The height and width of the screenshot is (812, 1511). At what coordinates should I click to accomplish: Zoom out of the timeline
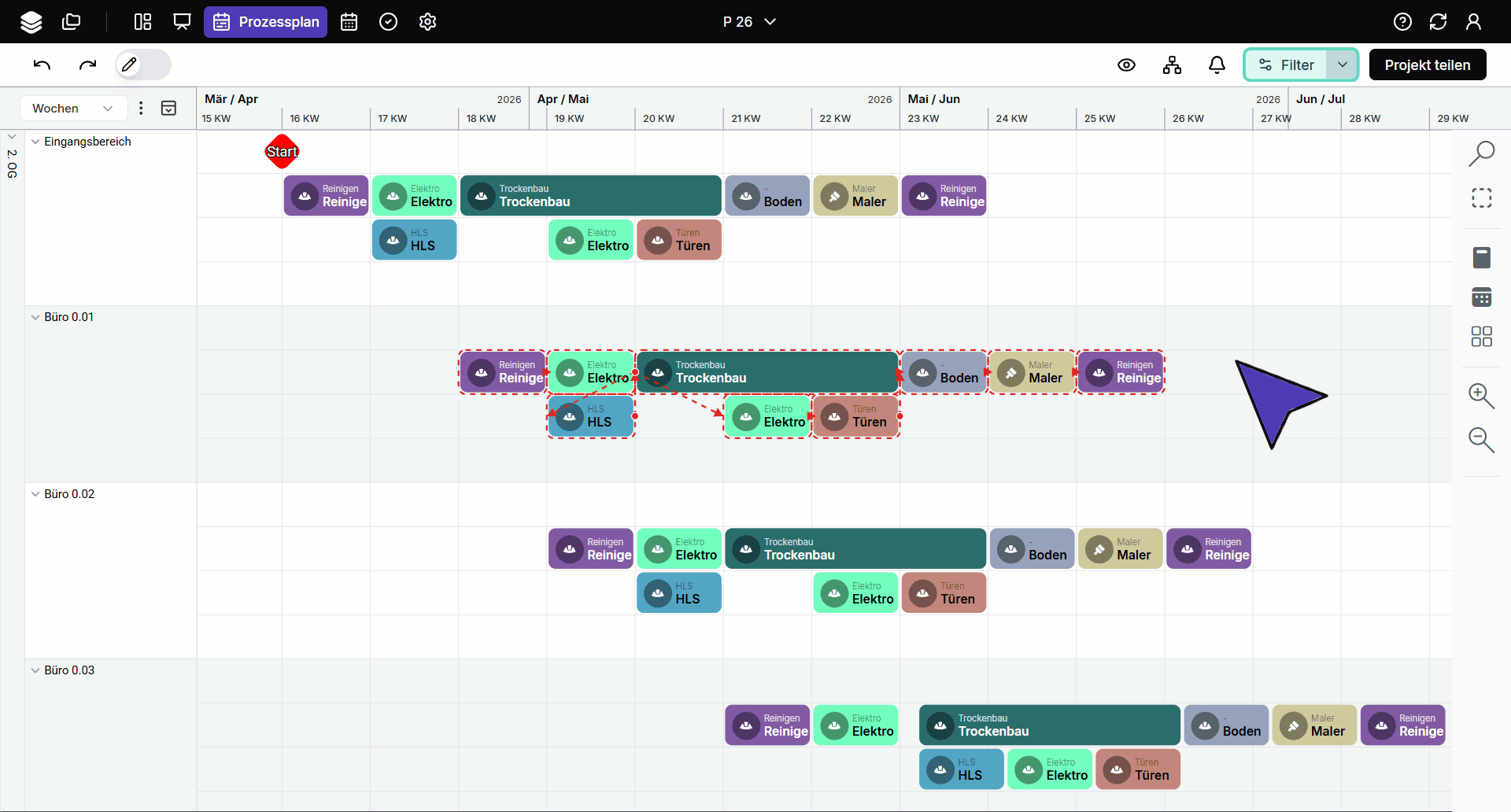coord(1481,440)
